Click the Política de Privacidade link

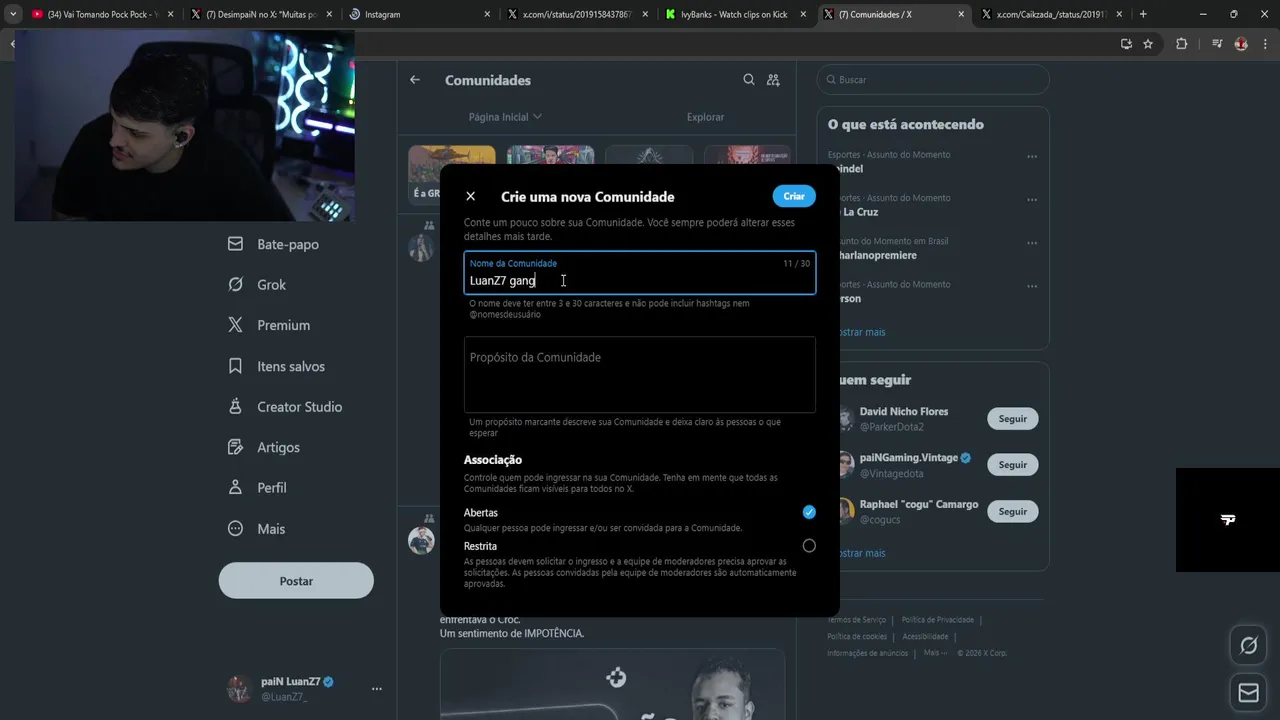tap(937, 620)
